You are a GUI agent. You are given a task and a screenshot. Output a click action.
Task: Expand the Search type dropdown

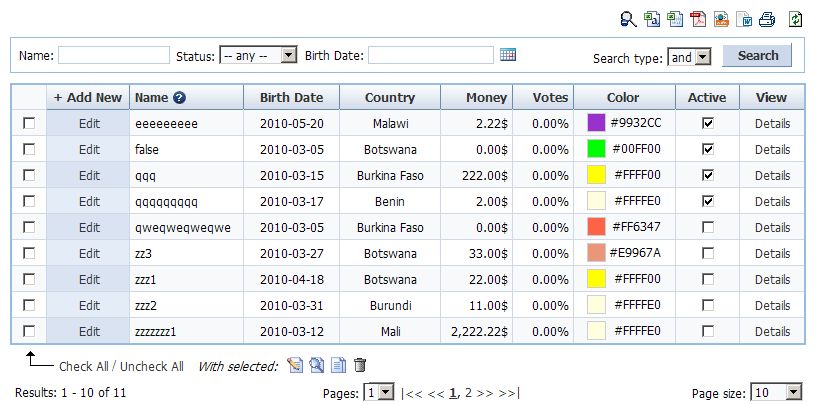[x=690, y=57]
